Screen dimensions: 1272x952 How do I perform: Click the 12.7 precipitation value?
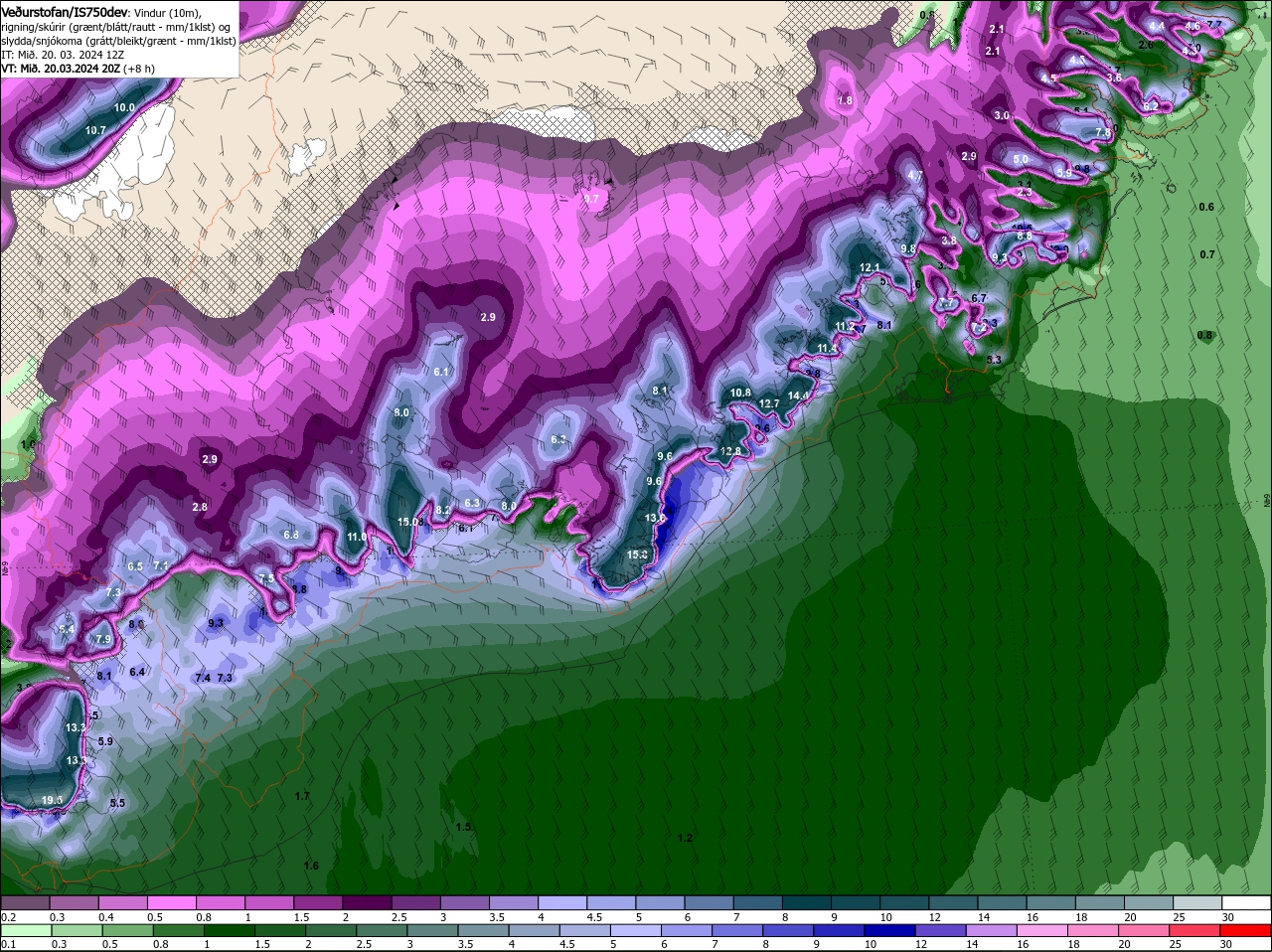tap(769, 403)
